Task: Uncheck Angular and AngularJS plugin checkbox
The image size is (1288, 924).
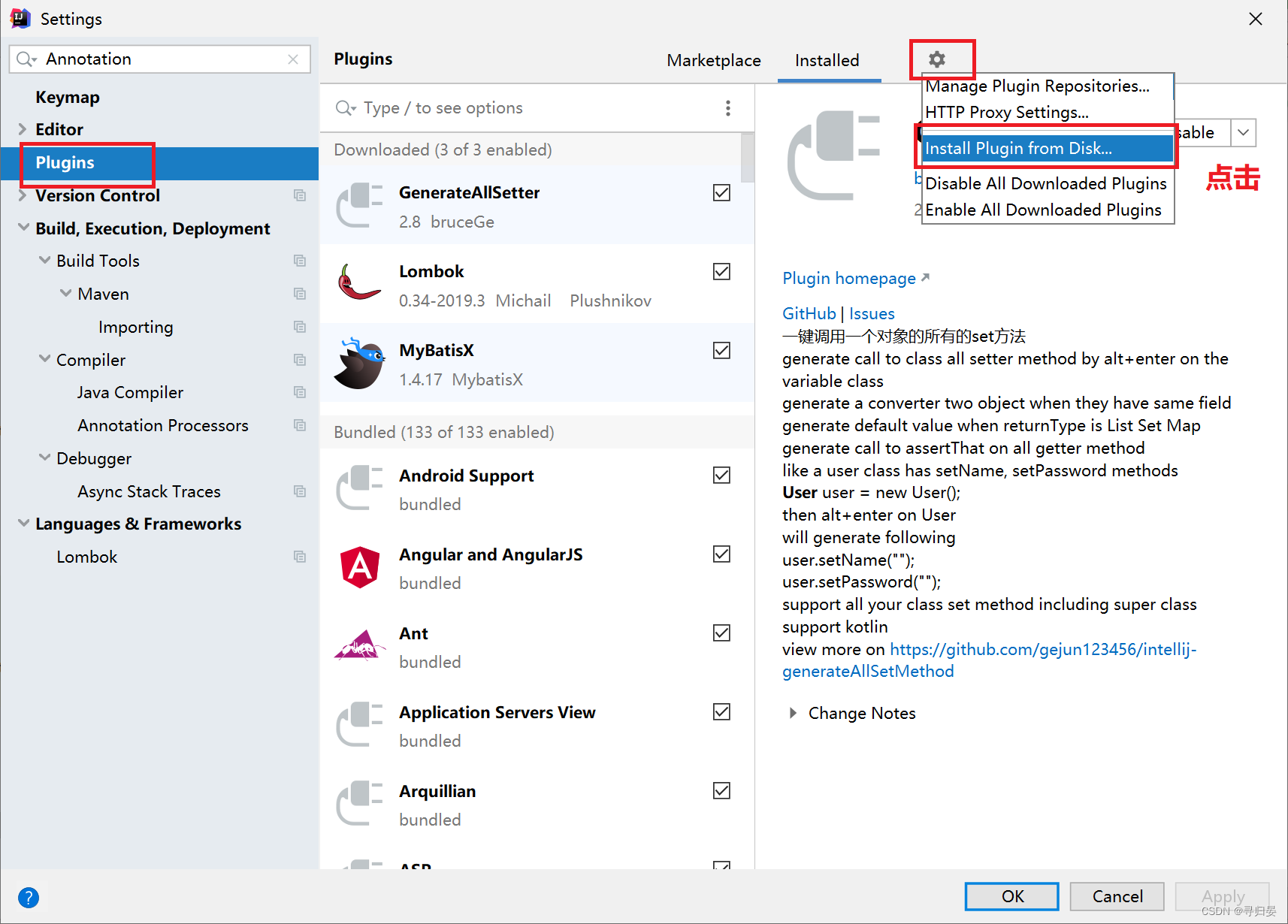Action: (x=721, y=554)
